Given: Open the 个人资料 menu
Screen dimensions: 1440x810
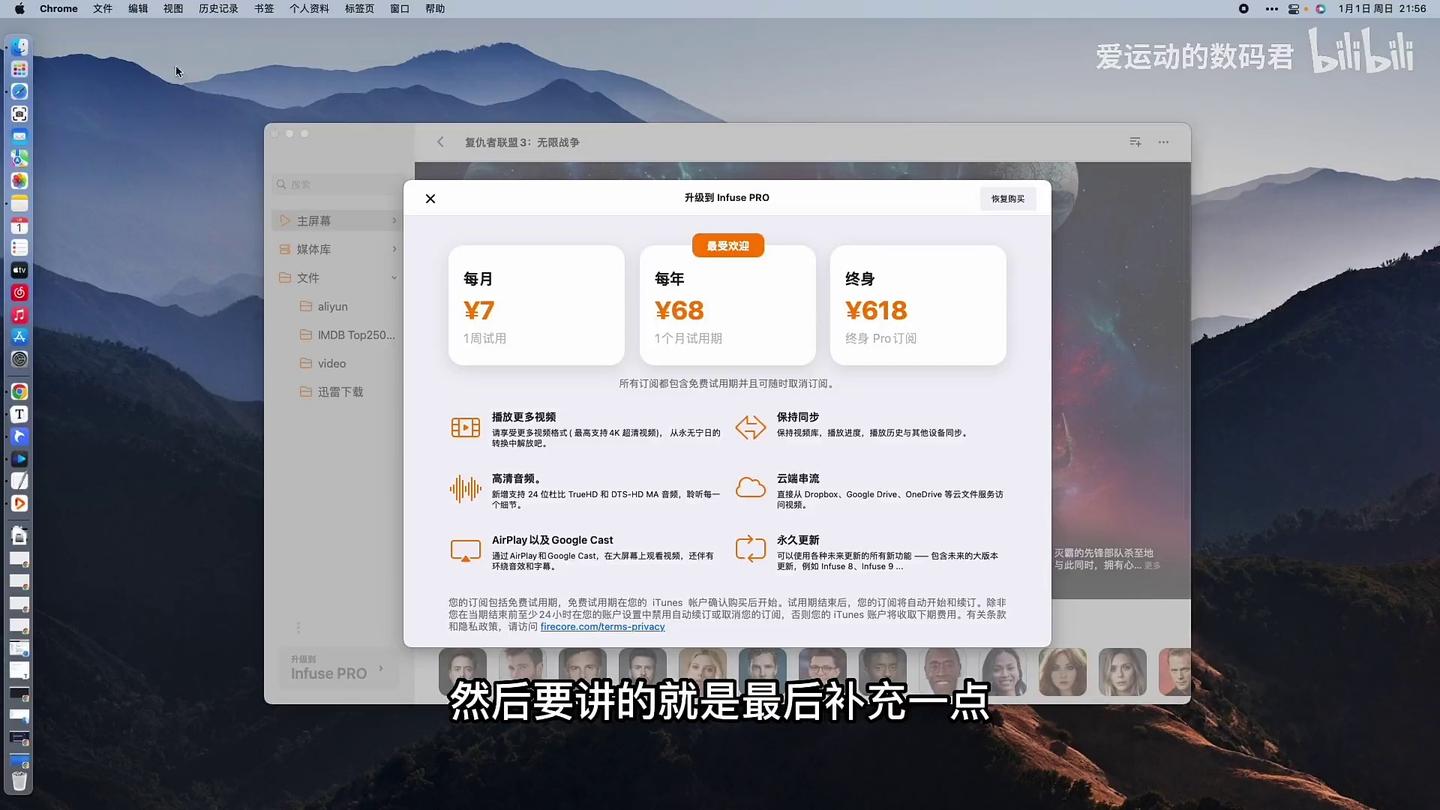Looking at the screenshot, I should [x=309, y=8].
